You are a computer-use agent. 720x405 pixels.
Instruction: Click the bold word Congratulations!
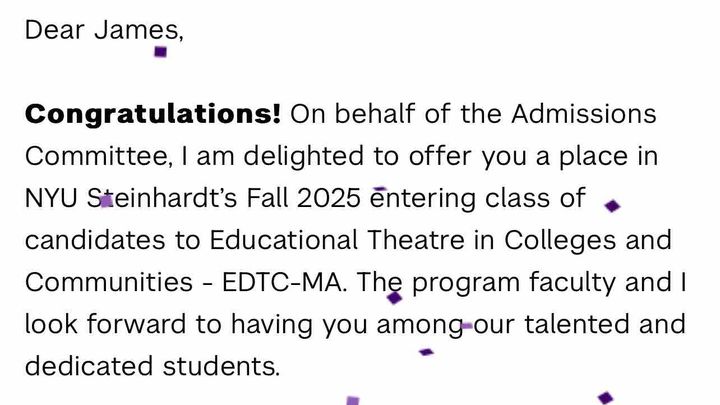click(x=152, y=115)
